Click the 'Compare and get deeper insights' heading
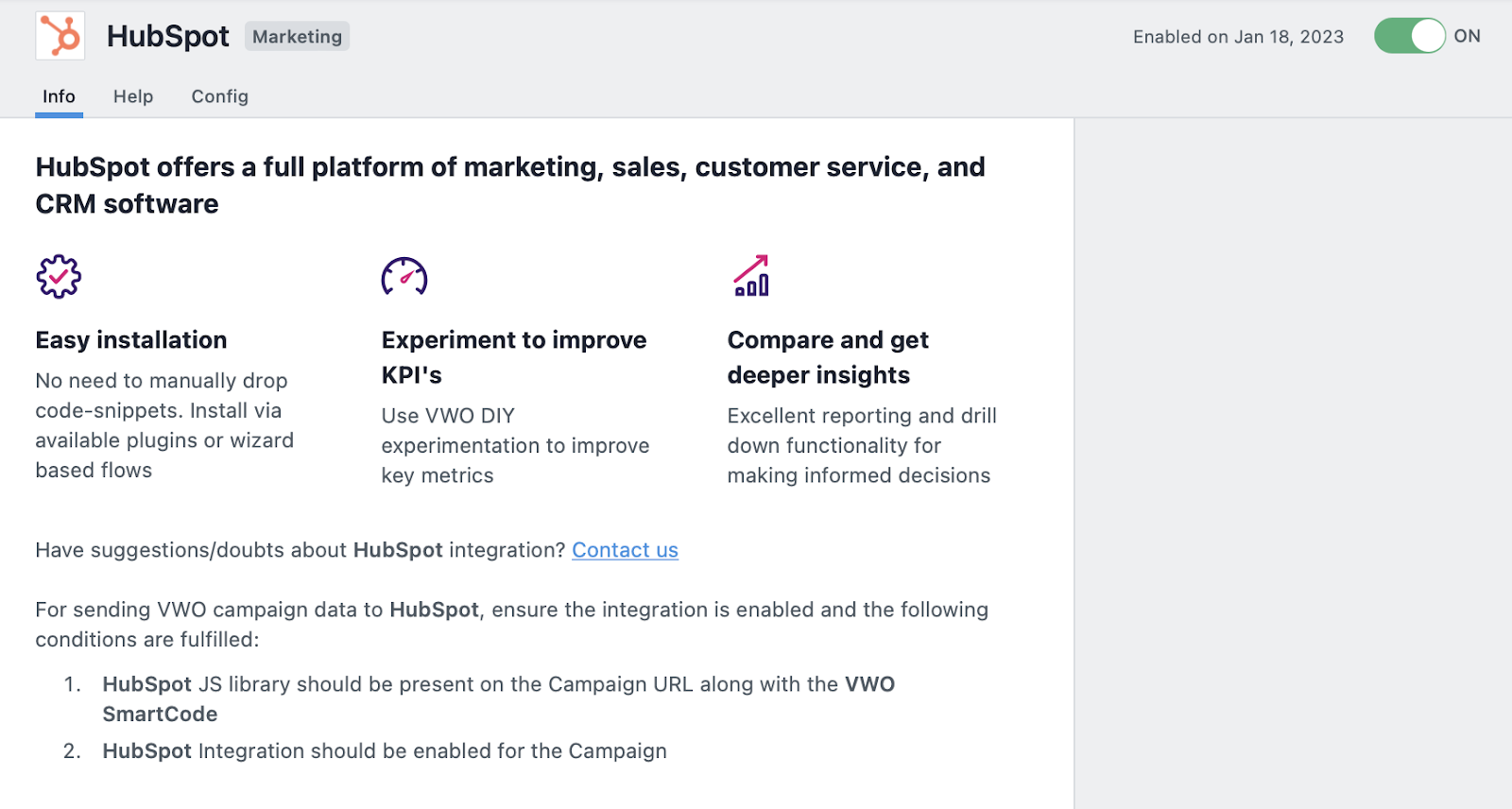Screen dimensions: 1512x809 828,357
